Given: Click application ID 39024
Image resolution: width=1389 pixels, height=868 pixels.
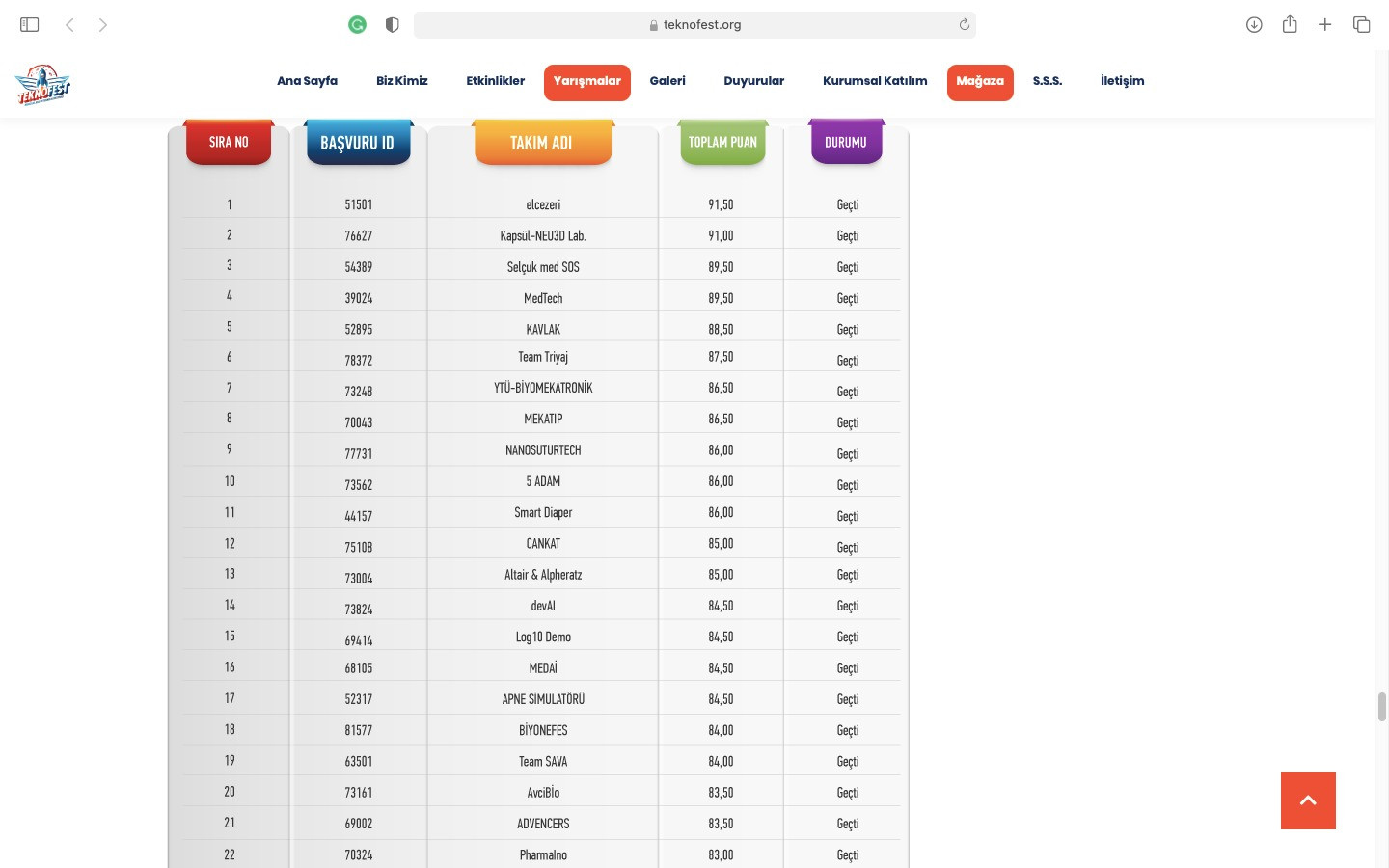Looking at the screenshot, I should coord(358,298).
